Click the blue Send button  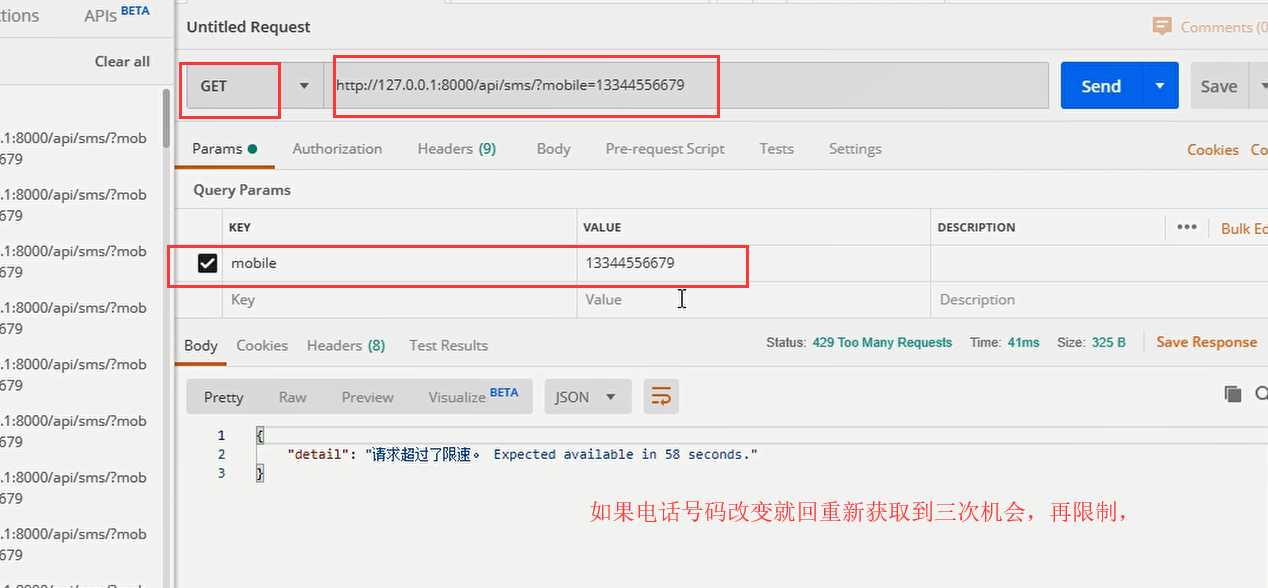[1101, 86]
